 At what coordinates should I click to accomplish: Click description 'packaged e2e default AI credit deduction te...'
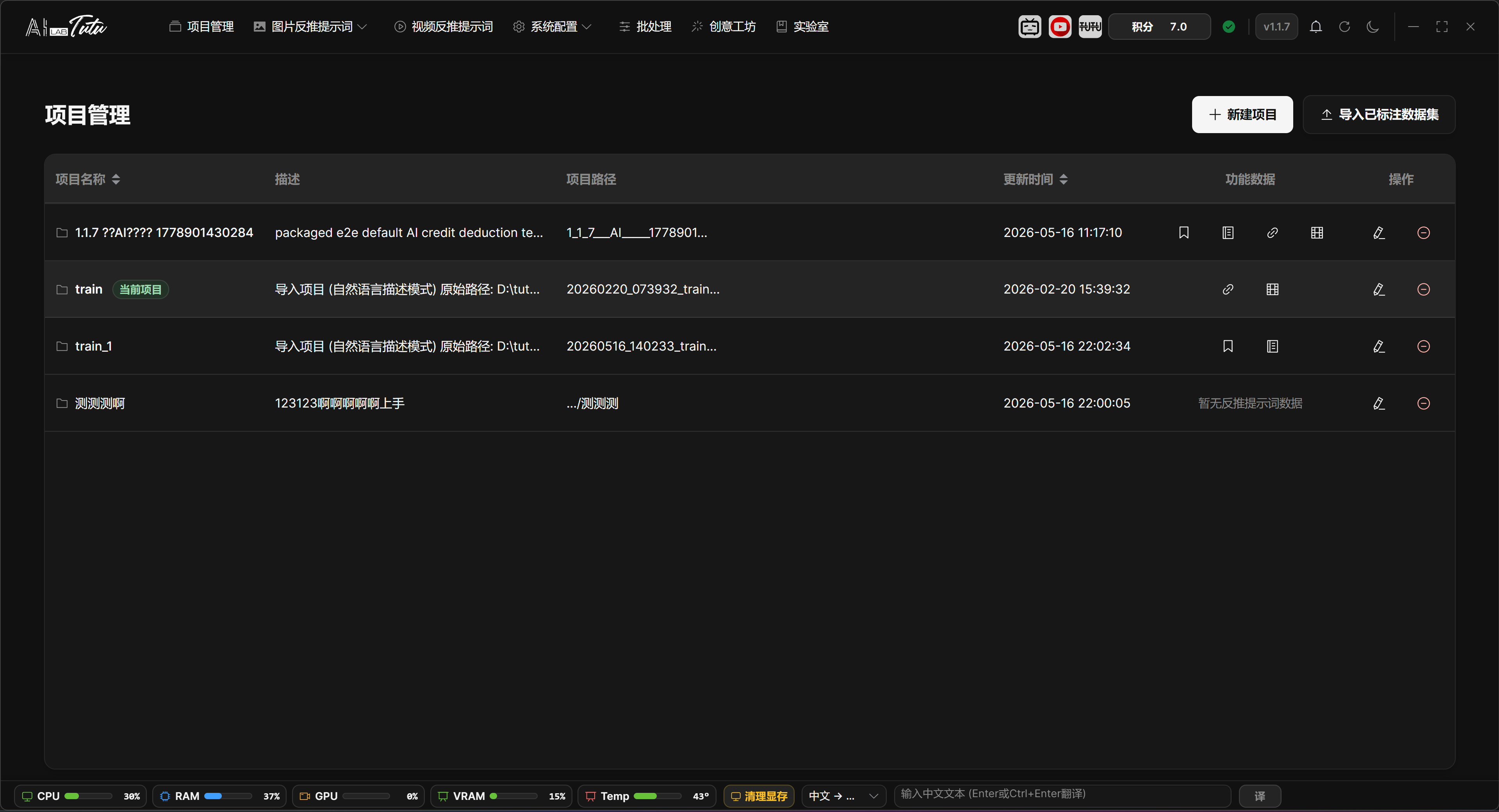pos(408,233)
